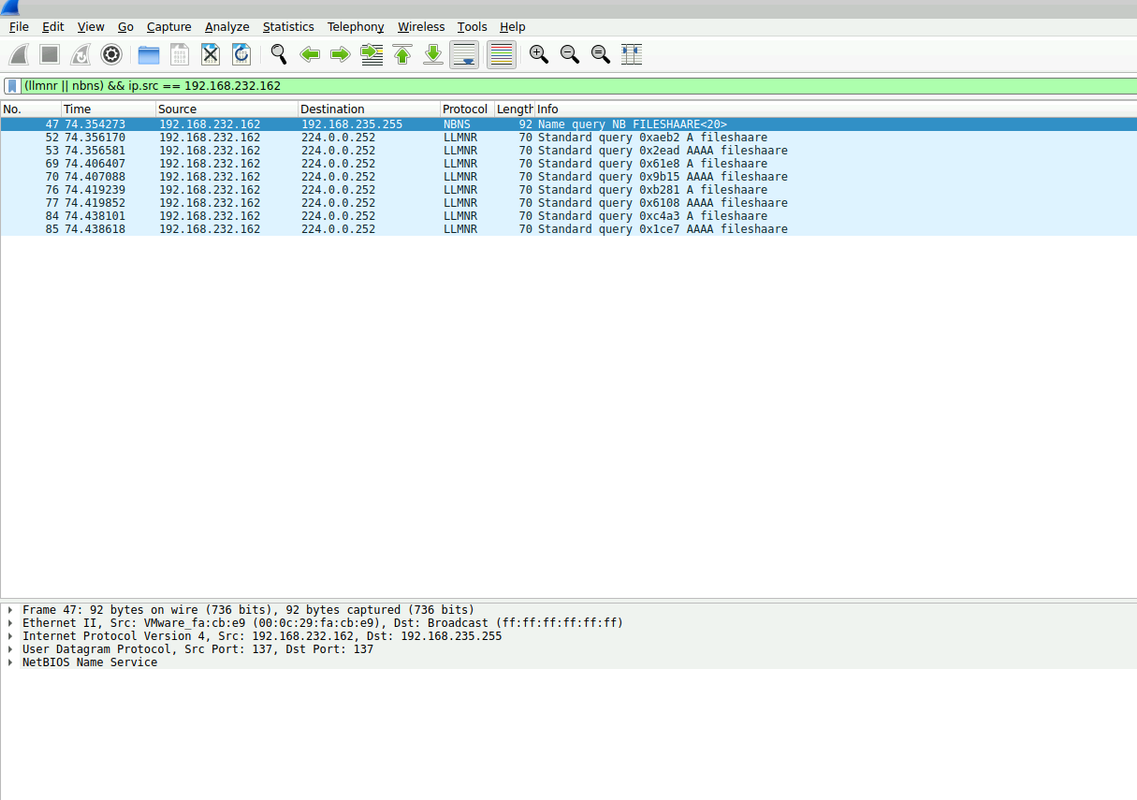The image size is (1137, 800).
Task: Start capturing packets with shark fin icon
Action: pyautogui.click(x=19, y=54)
